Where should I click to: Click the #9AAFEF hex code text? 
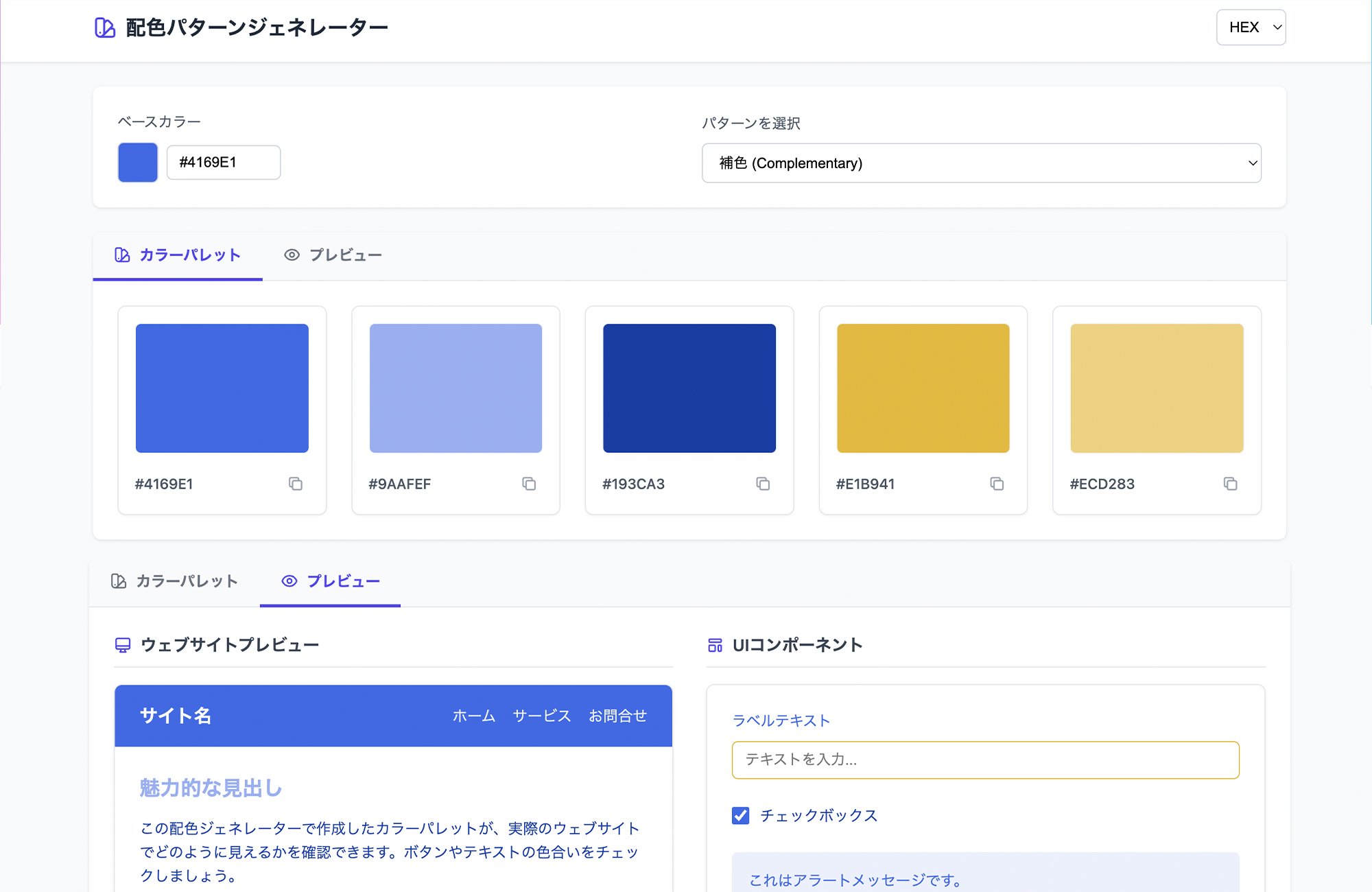click(x=399, y=484)
